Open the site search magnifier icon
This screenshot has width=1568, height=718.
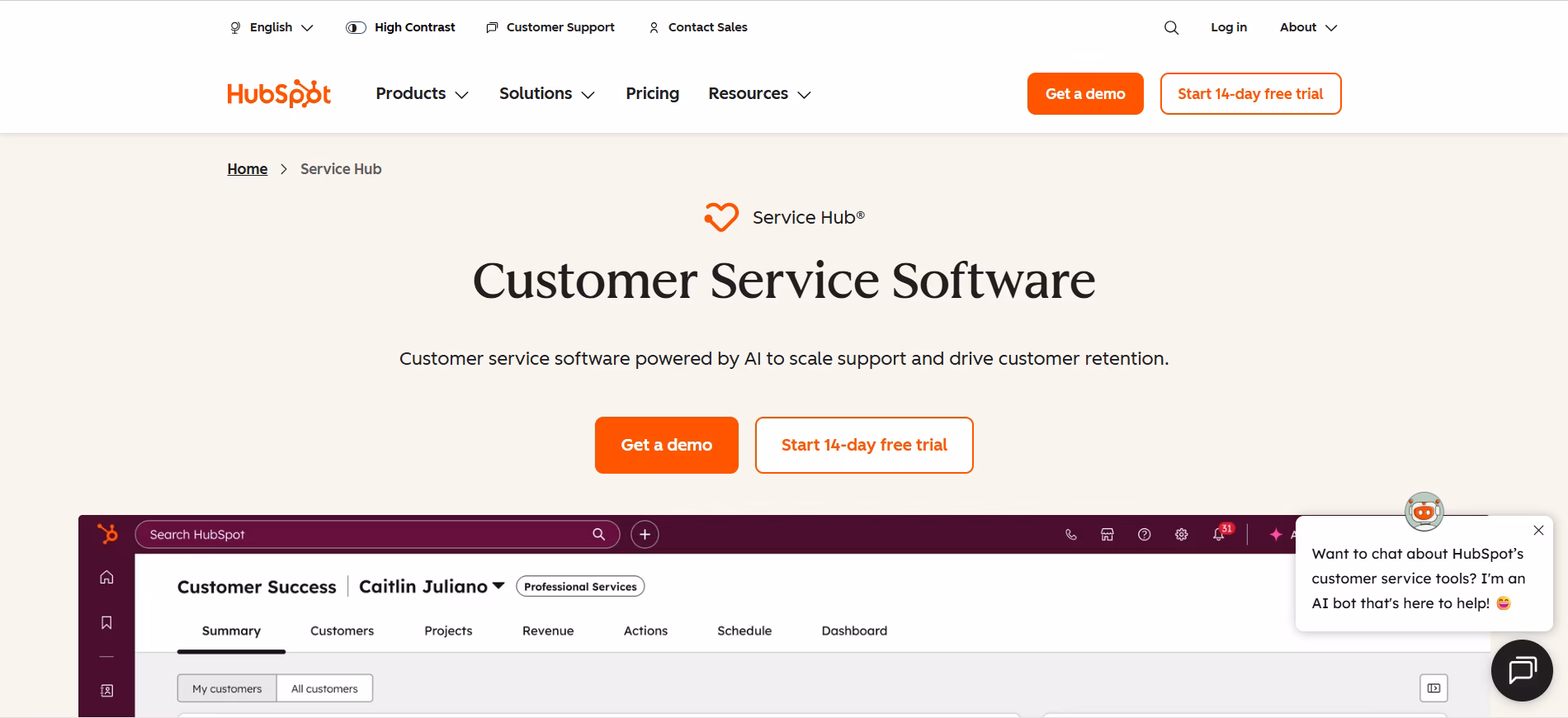click(x=1171, y=27)
